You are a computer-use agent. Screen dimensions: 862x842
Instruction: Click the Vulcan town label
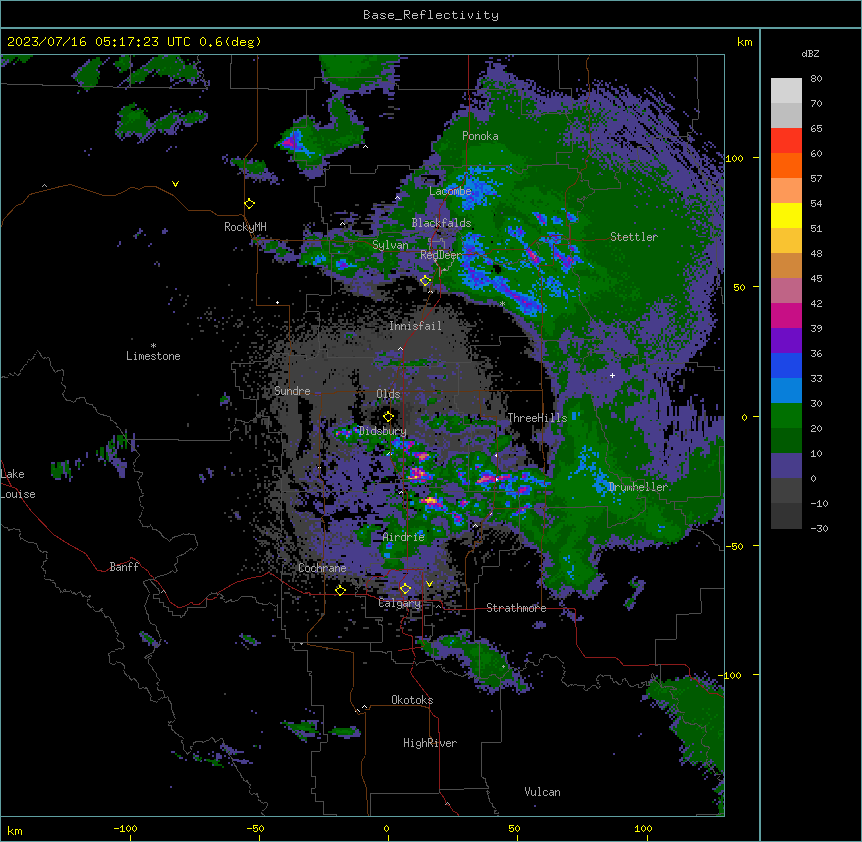[542, 792]
